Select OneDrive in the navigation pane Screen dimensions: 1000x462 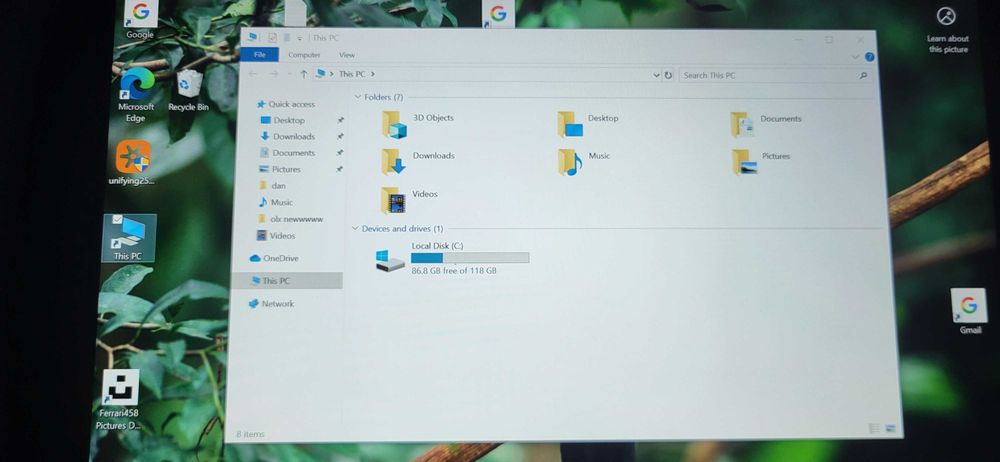[274, 258]
